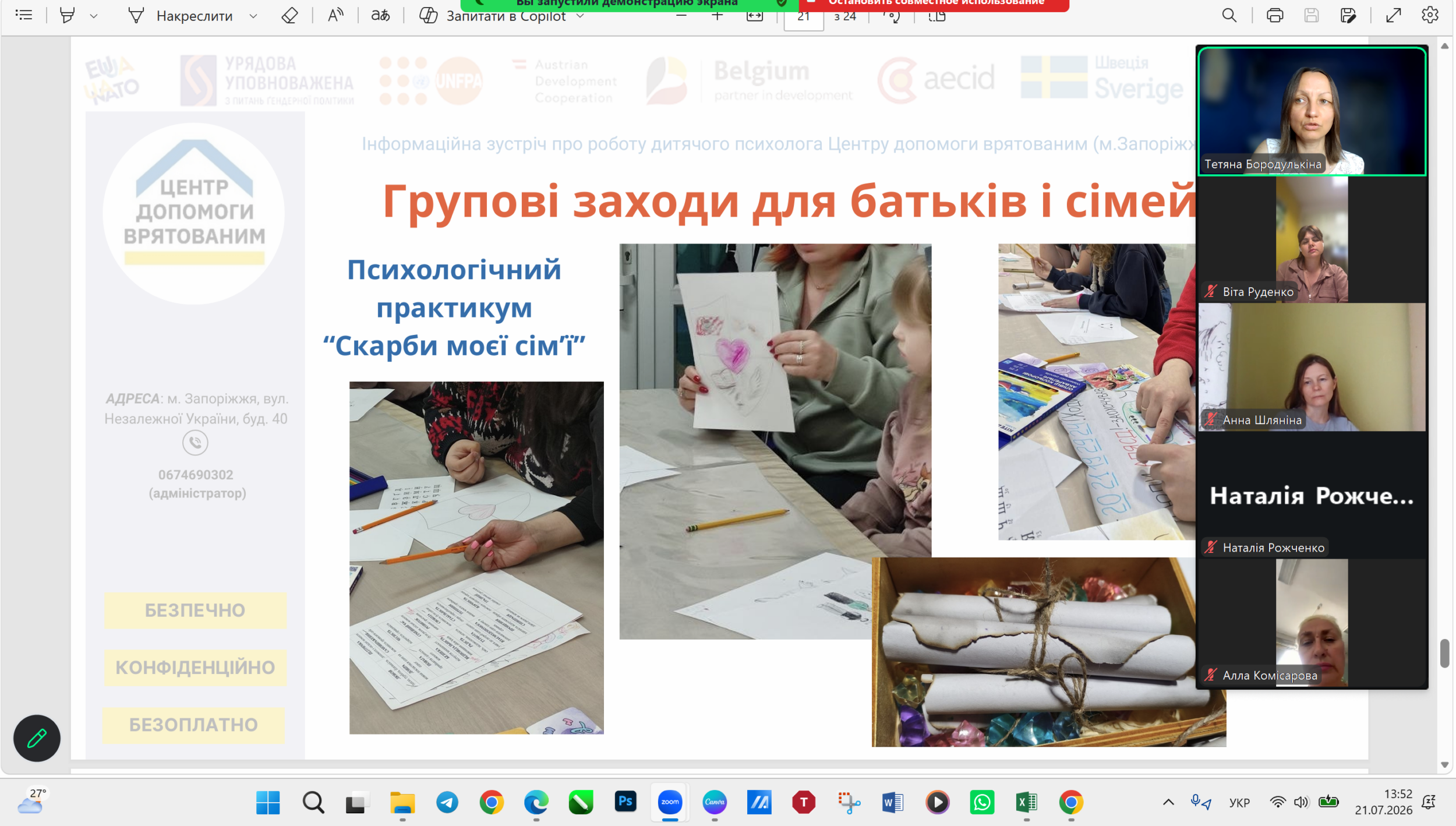Select the highlighter tool
Screen dimensions: 1456x826
tap(68, 15)
